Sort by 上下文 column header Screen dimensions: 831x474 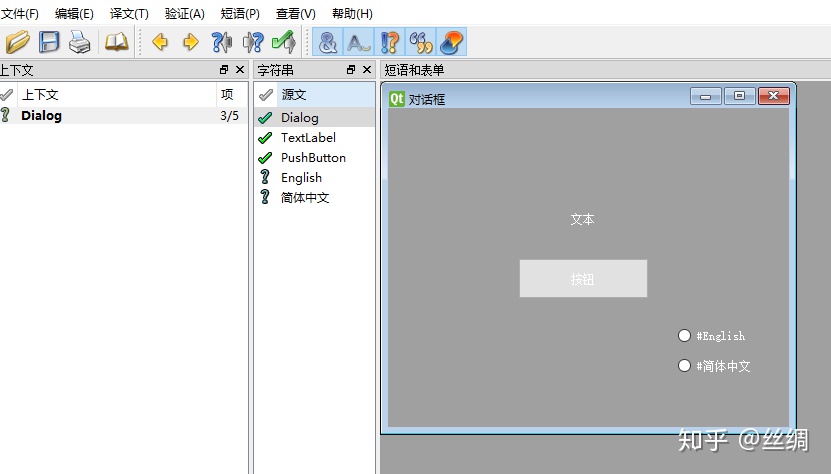pos(117,94)
